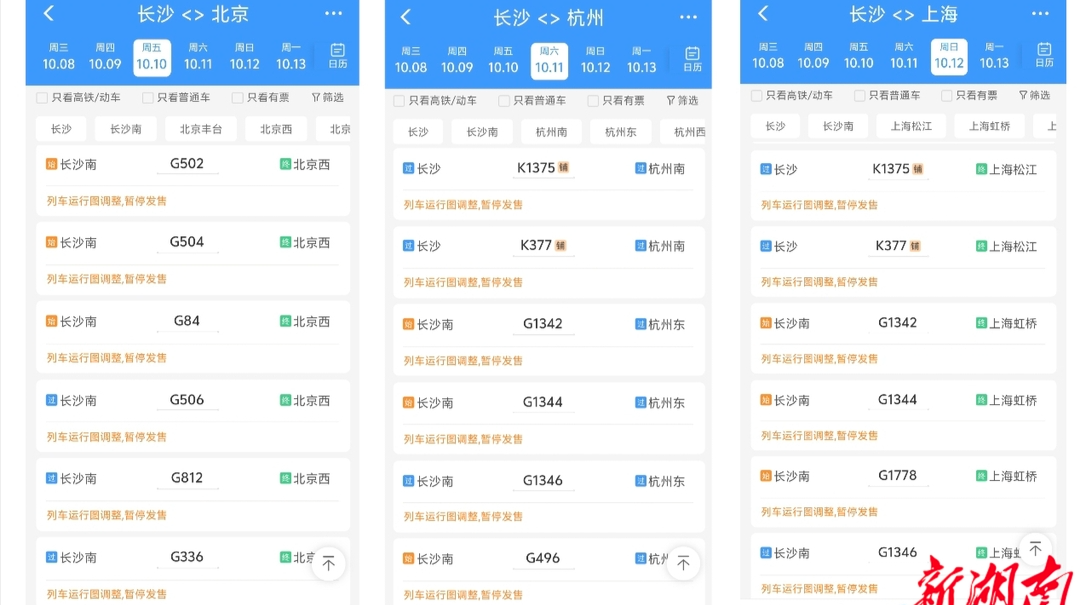Enable 只看普通车 on Hangzhou screen
This screenshot has height=605, width=1080.
[504, 101]
